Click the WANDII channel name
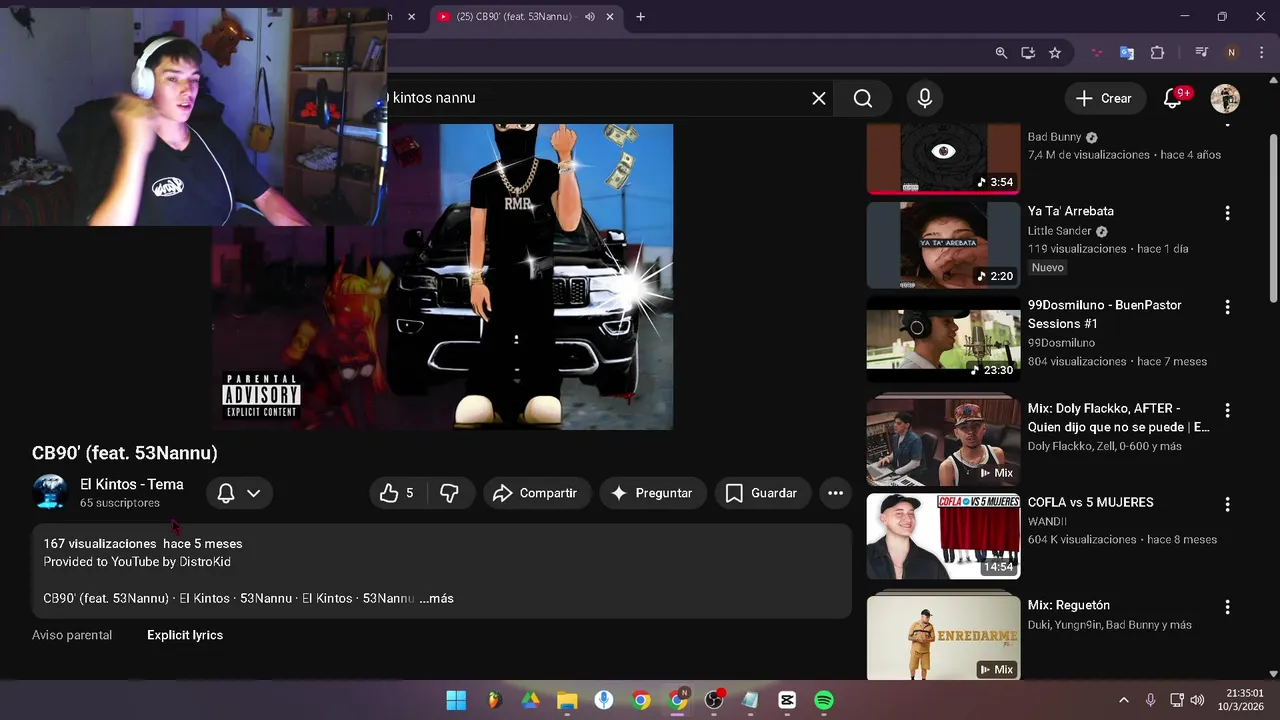 click(x=1047, y=521)
